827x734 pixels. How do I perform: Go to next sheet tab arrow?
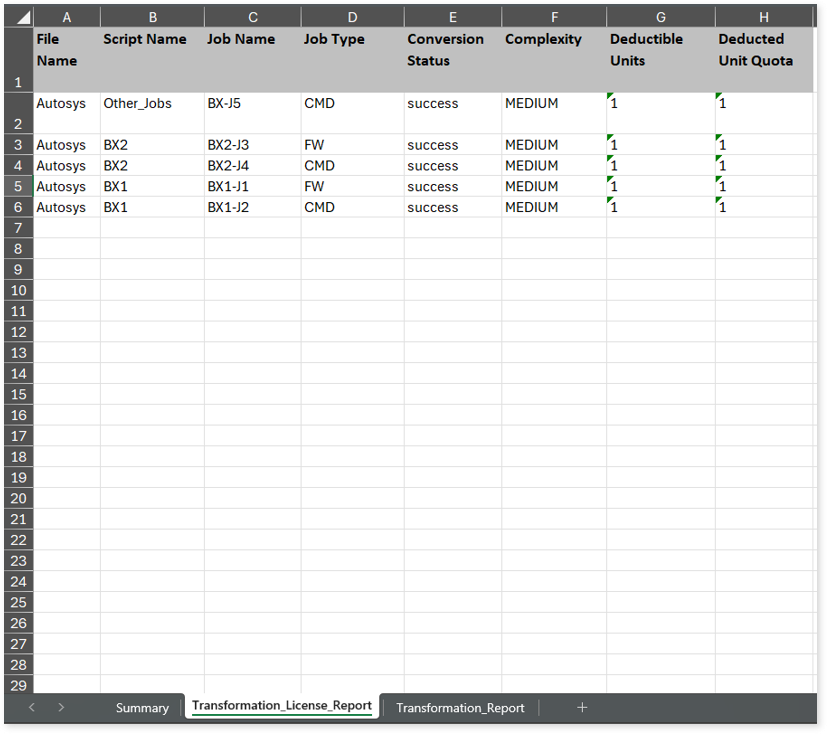(x=61, y=707)
